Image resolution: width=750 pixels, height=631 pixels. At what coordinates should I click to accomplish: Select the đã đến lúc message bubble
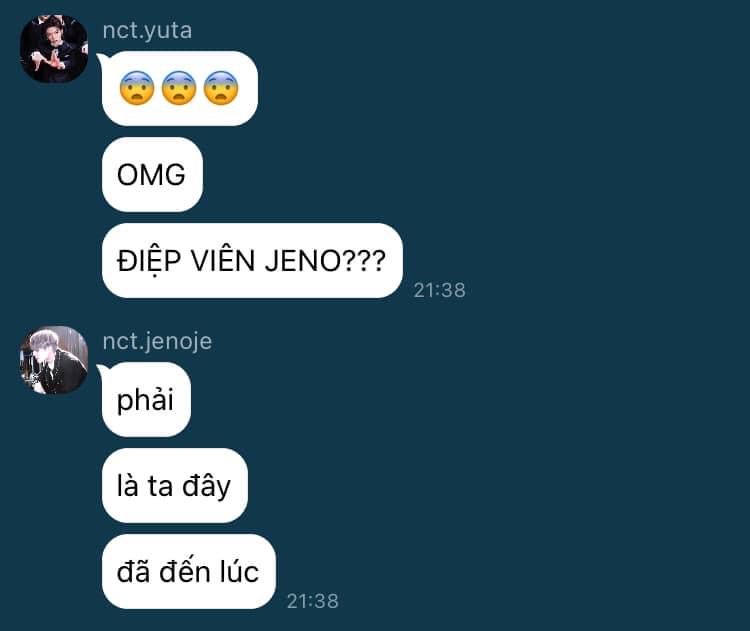pos(188,572)
